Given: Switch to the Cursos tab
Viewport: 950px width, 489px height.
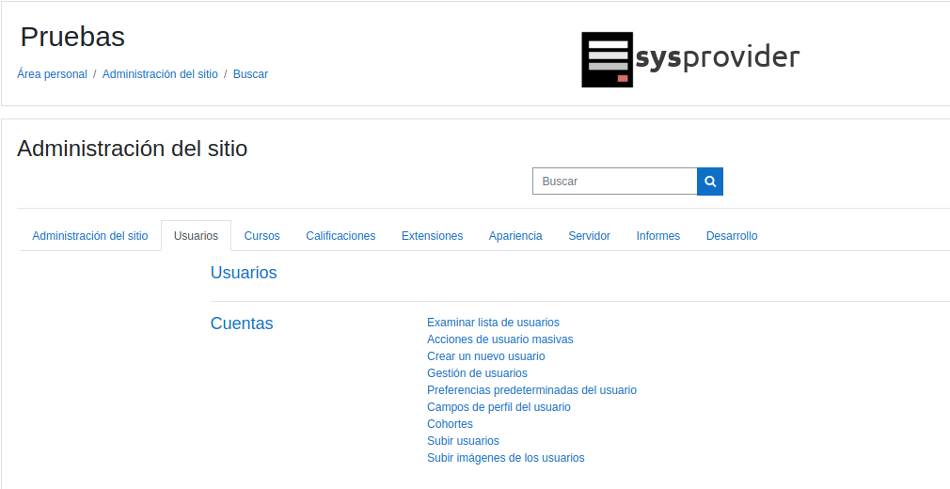Looking at the screenshot, I should (x=262, y=236).
